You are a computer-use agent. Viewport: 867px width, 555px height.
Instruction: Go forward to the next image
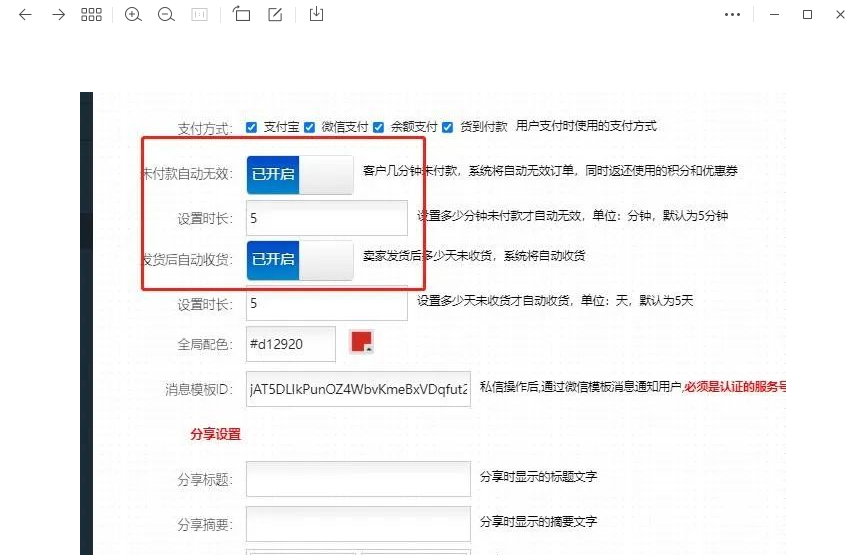click(58, 15)
